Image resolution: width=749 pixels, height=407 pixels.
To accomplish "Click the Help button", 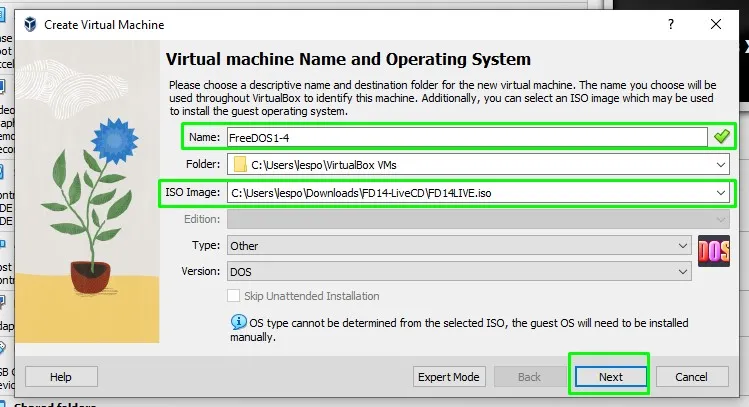I will click(x=61, y=377).
